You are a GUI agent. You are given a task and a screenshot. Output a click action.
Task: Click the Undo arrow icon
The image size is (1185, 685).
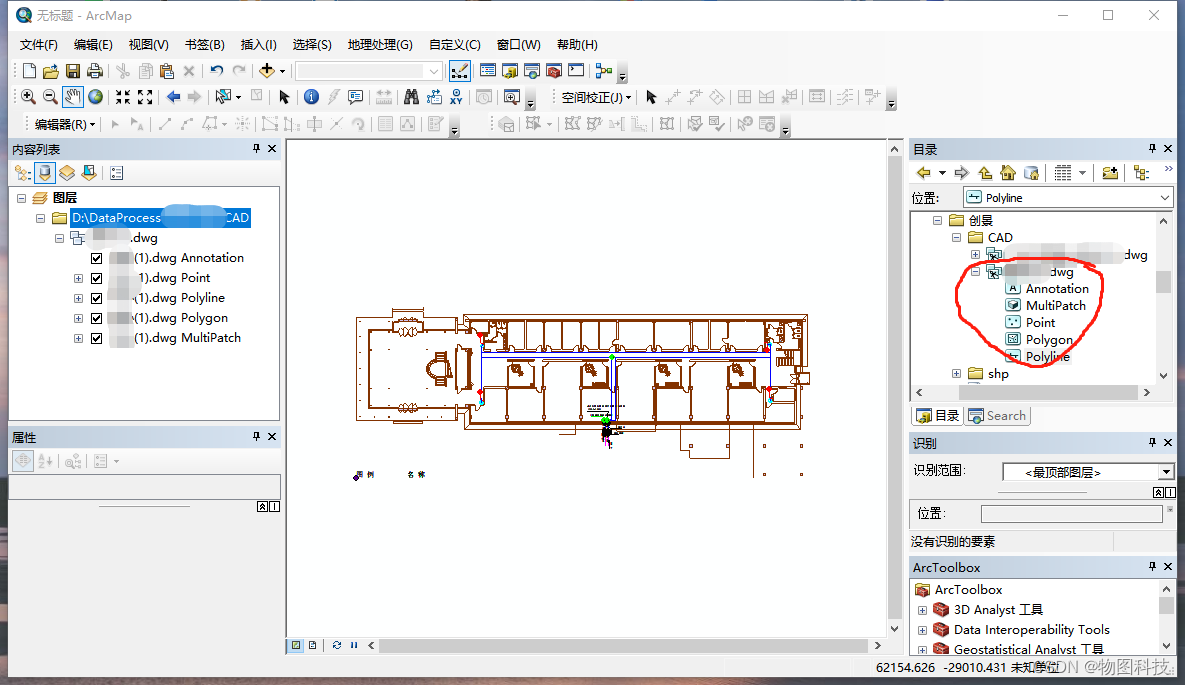click(217, 70)
